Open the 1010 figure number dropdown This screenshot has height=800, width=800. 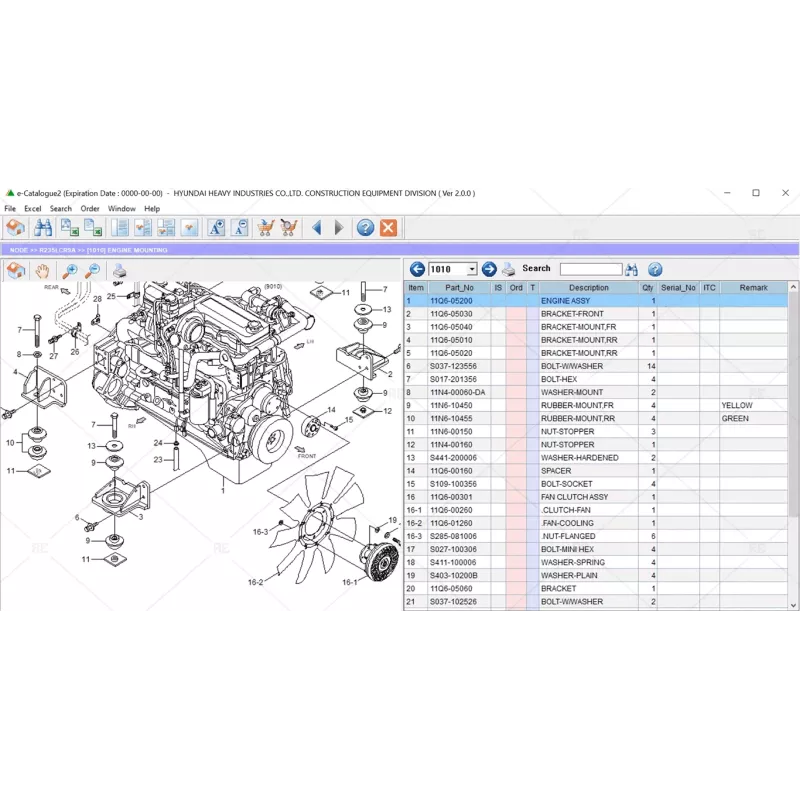point(472,269)
